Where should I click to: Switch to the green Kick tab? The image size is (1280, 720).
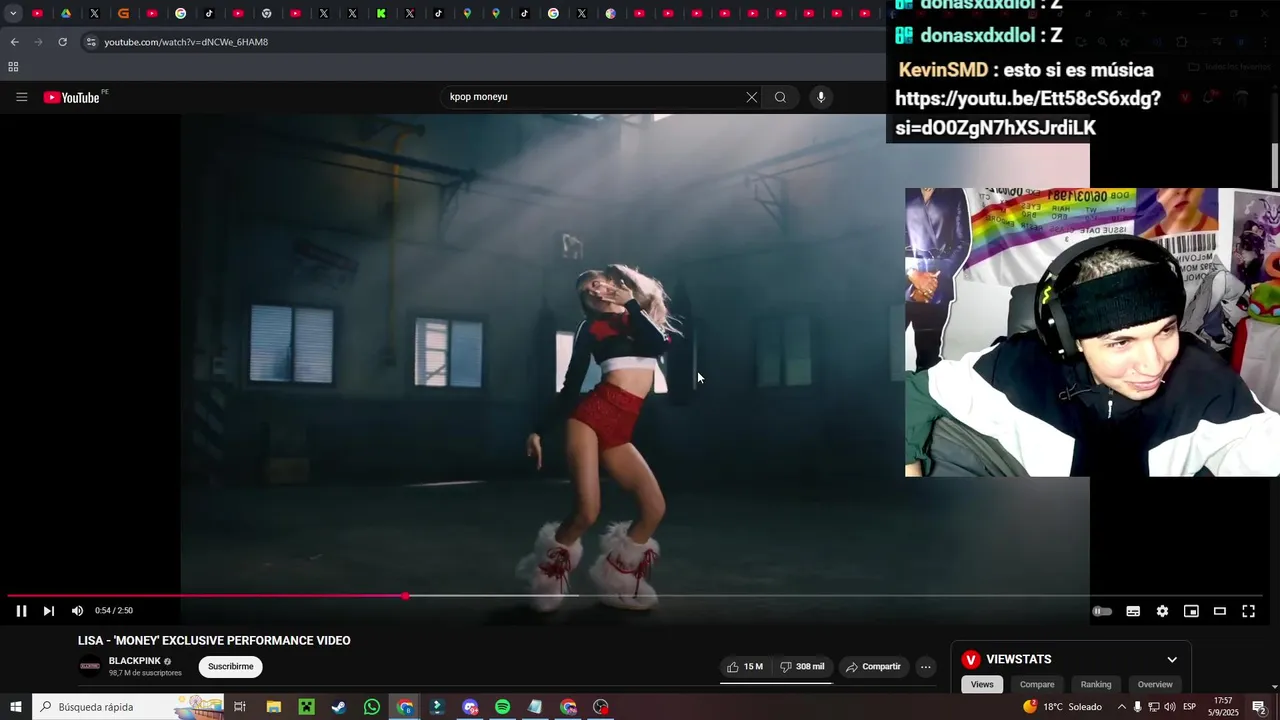click(x=381, y=14)
